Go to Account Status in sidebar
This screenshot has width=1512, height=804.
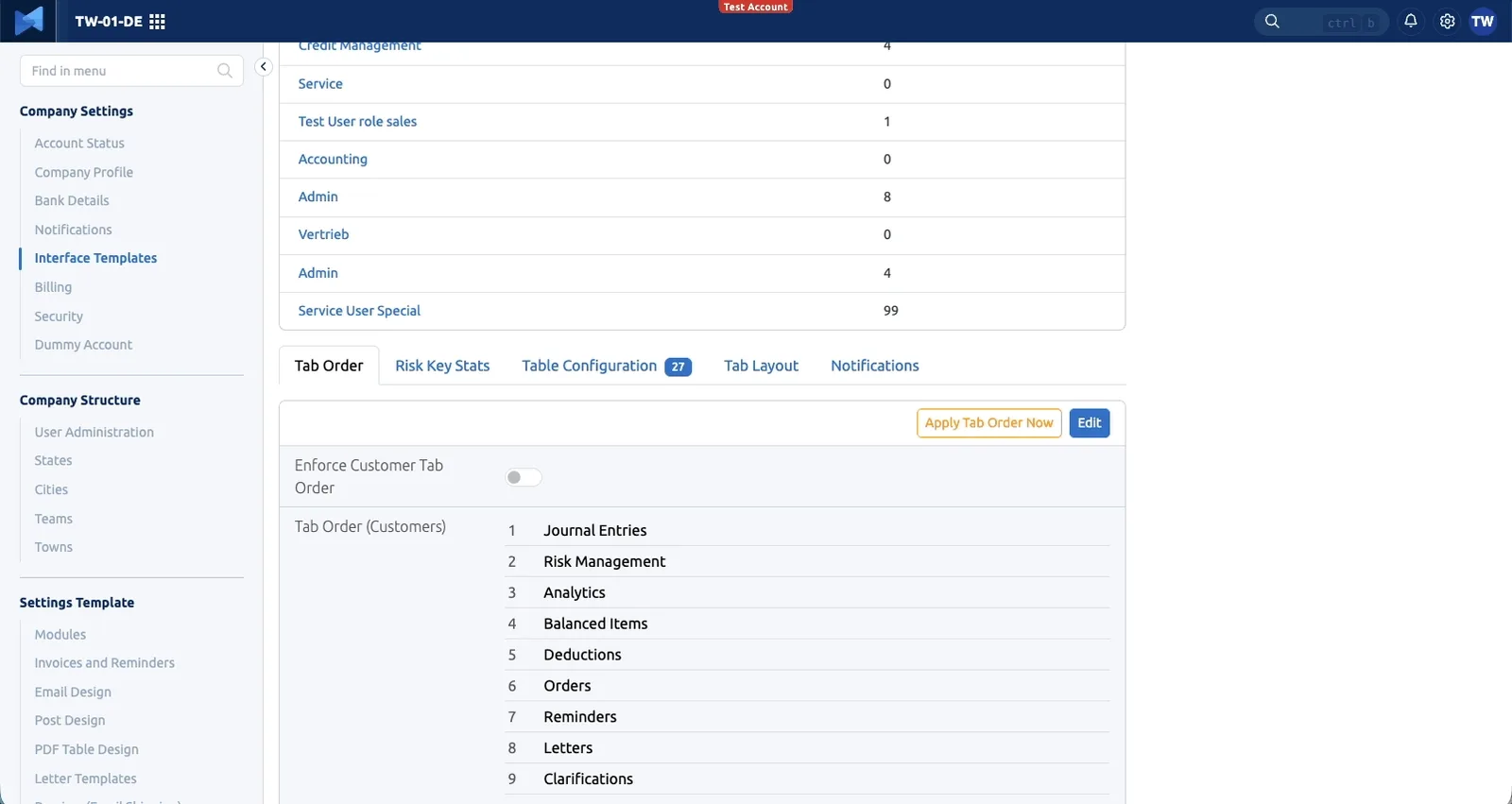coord(79,144)
